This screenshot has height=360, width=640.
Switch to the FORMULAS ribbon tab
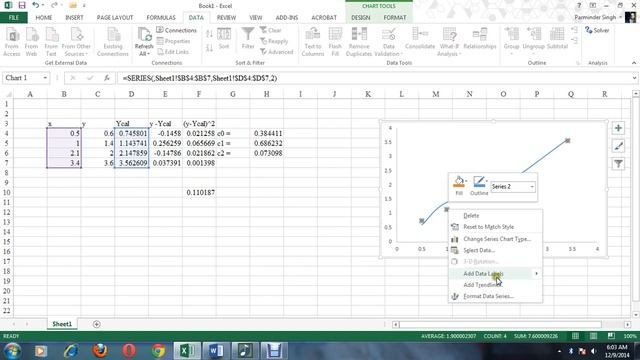click(x=161, y=18)
